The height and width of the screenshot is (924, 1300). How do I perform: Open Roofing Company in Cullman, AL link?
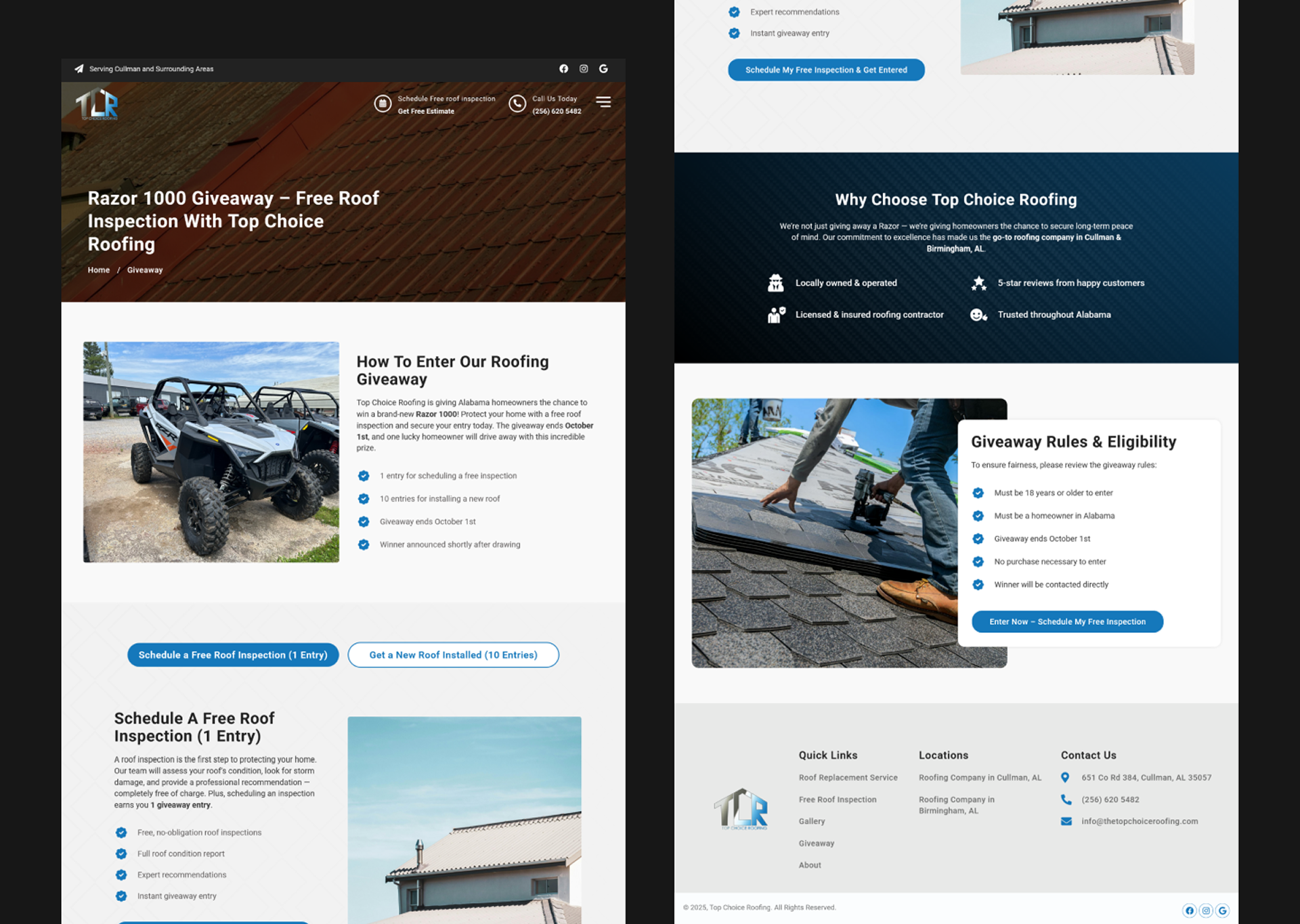[980, 778]
